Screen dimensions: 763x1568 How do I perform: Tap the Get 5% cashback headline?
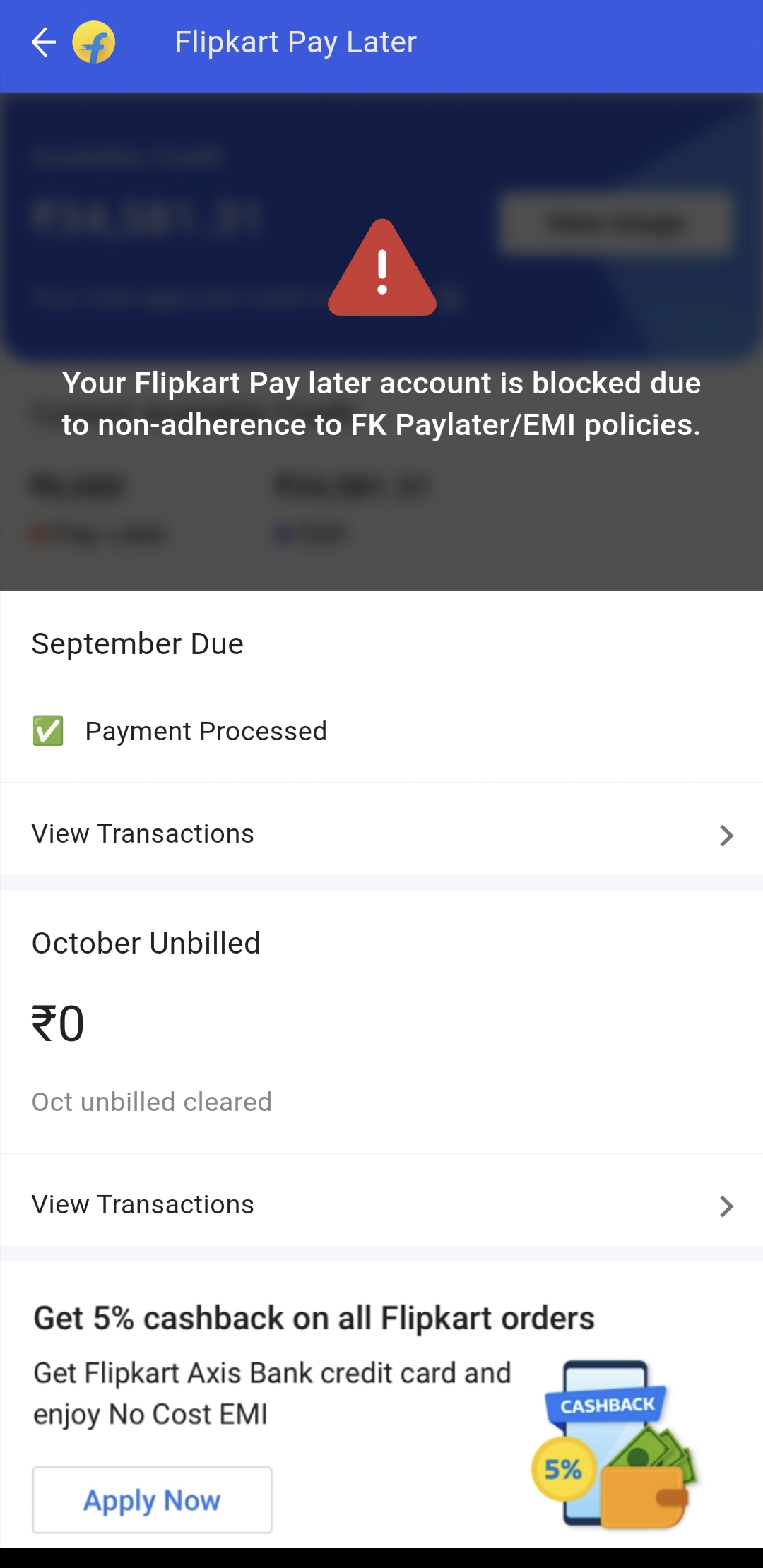(x=314, y=1319)
